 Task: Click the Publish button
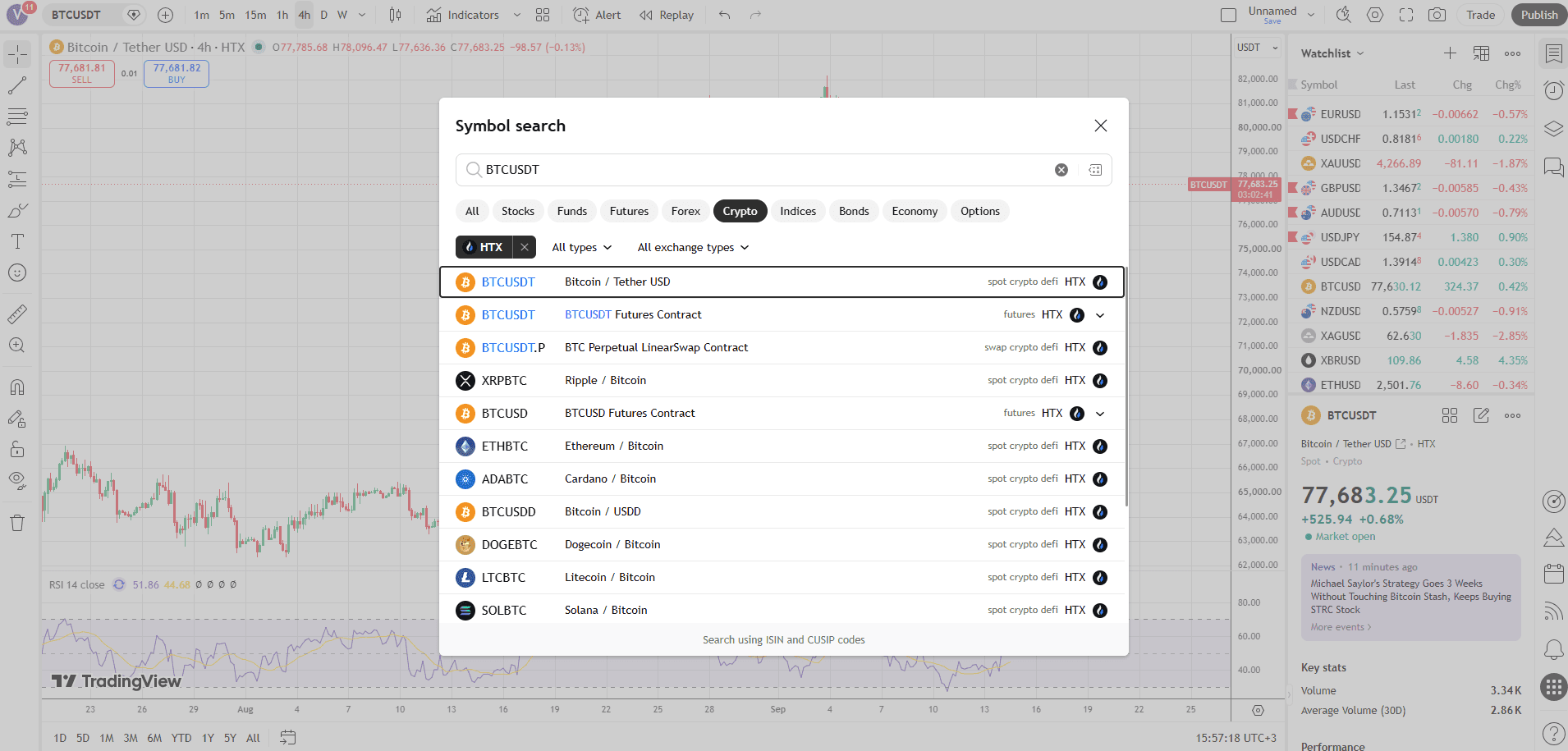pos(1538,15)
